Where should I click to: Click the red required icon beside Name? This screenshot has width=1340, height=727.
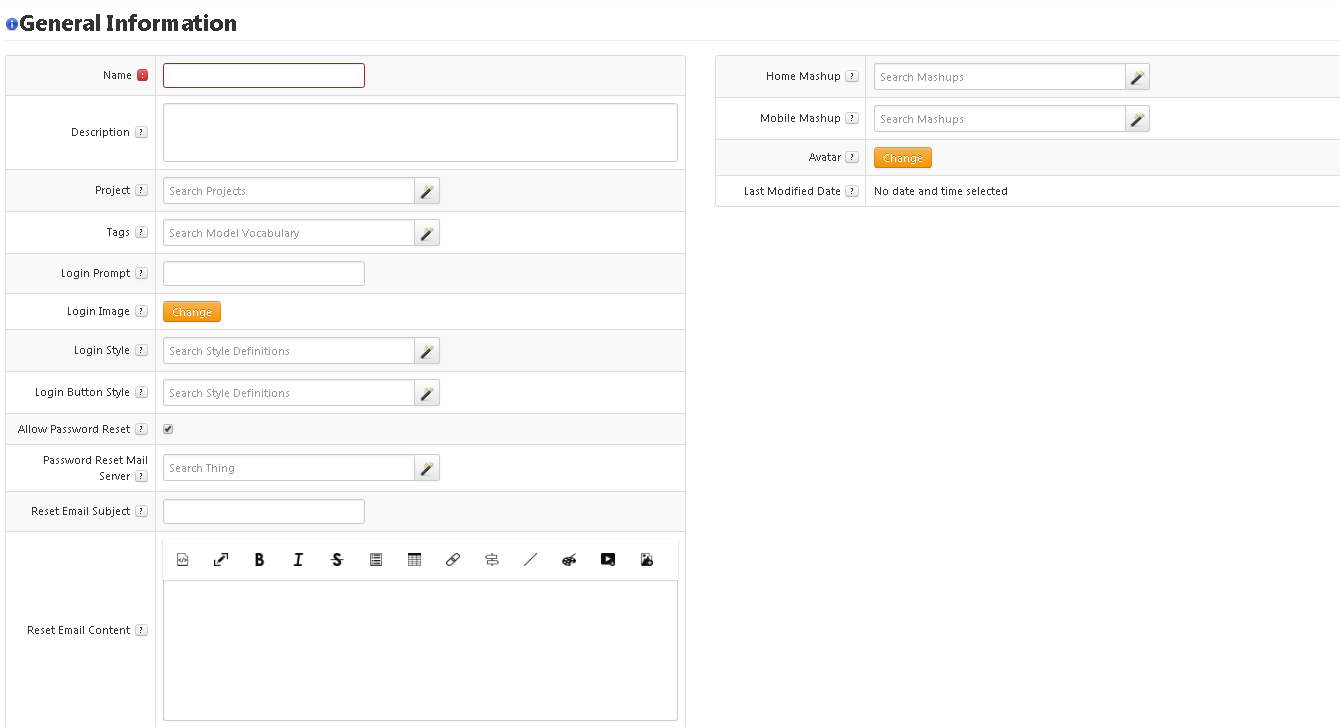[142, 75]
